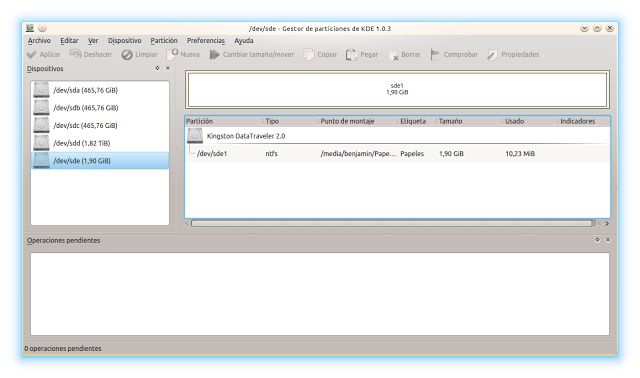Click the Copiar toolbar icon

coord(309,54)
